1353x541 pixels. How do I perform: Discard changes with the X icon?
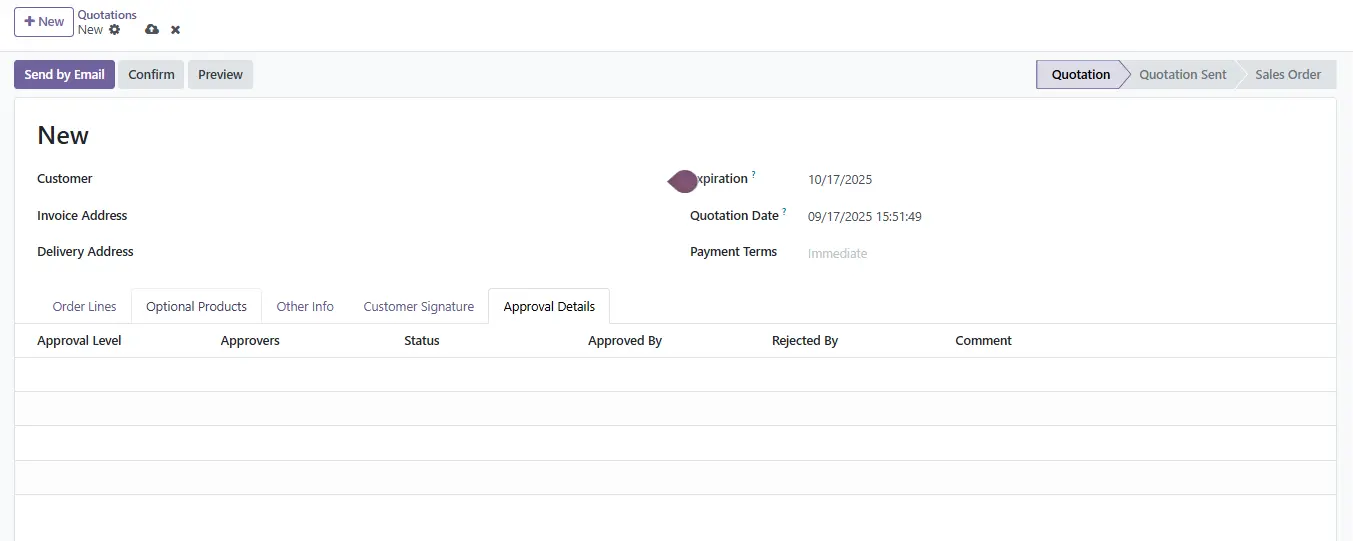(176, 30)
